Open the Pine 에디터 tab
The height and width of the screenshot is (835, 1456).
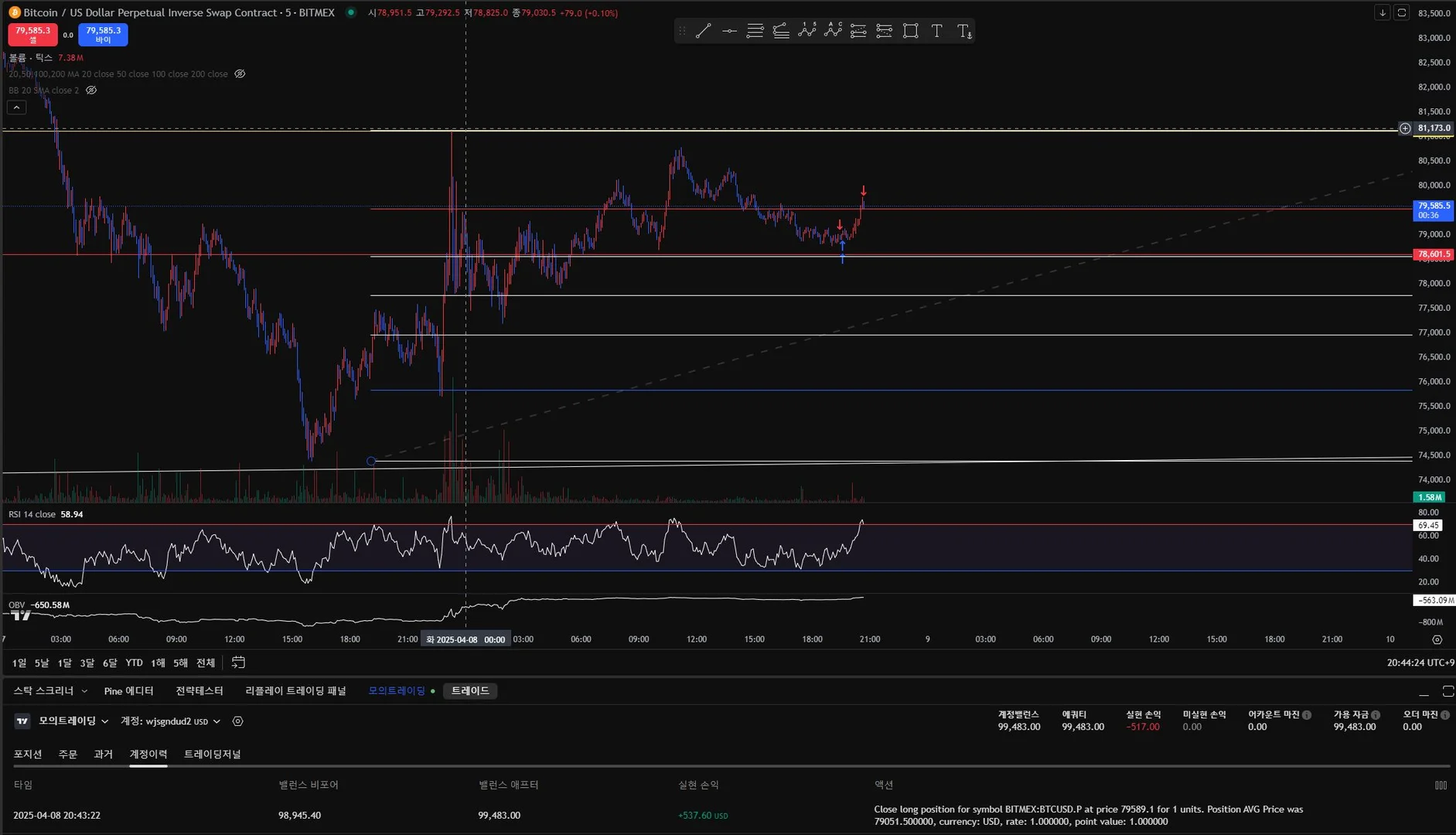click(128, 691)
